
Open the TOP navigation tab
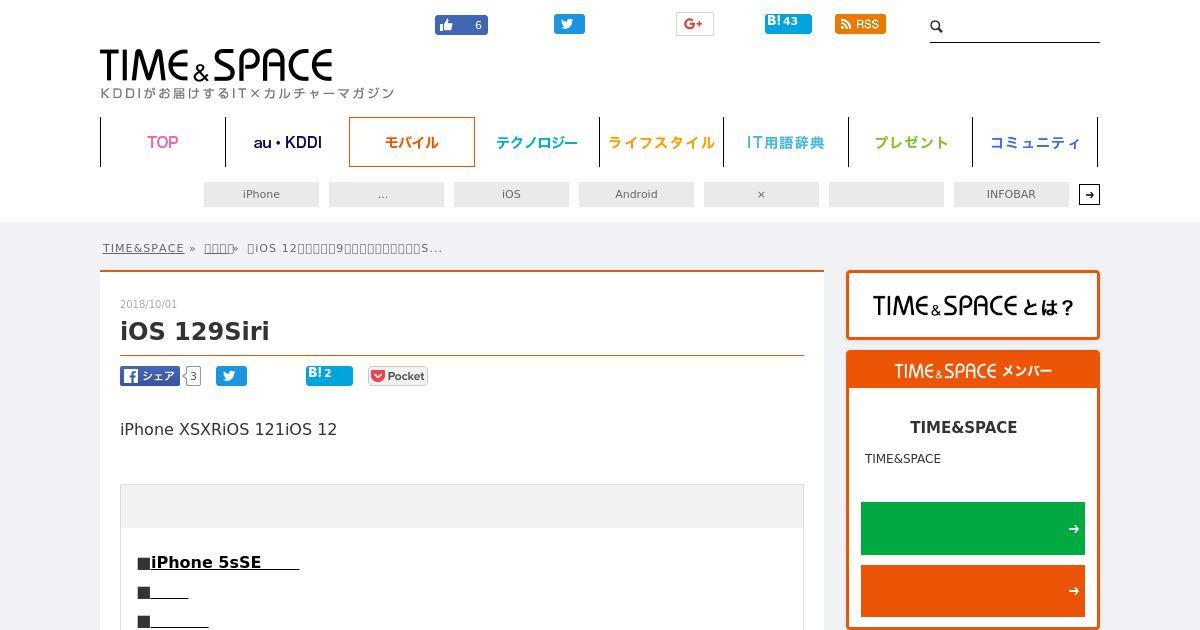(163, 142)
